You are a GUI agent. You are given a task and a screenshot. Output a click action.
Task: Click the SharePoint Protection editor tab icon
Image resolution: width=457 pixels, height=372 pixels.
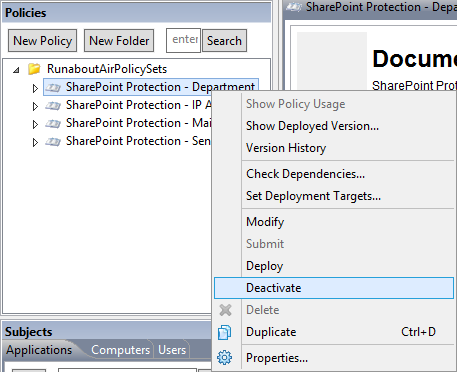tap(294, 7)
